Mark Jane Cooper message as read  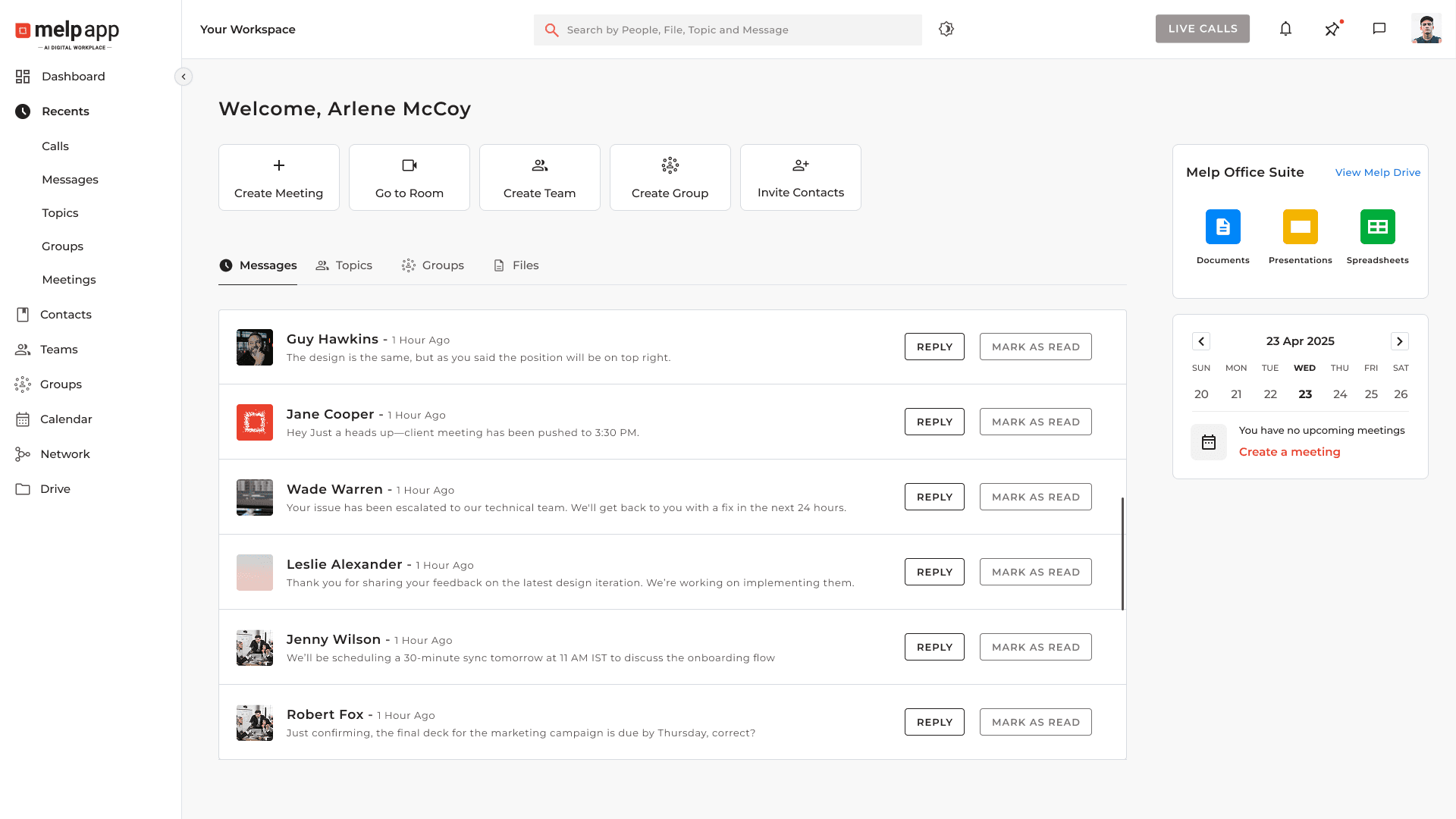pos(1035,422)
